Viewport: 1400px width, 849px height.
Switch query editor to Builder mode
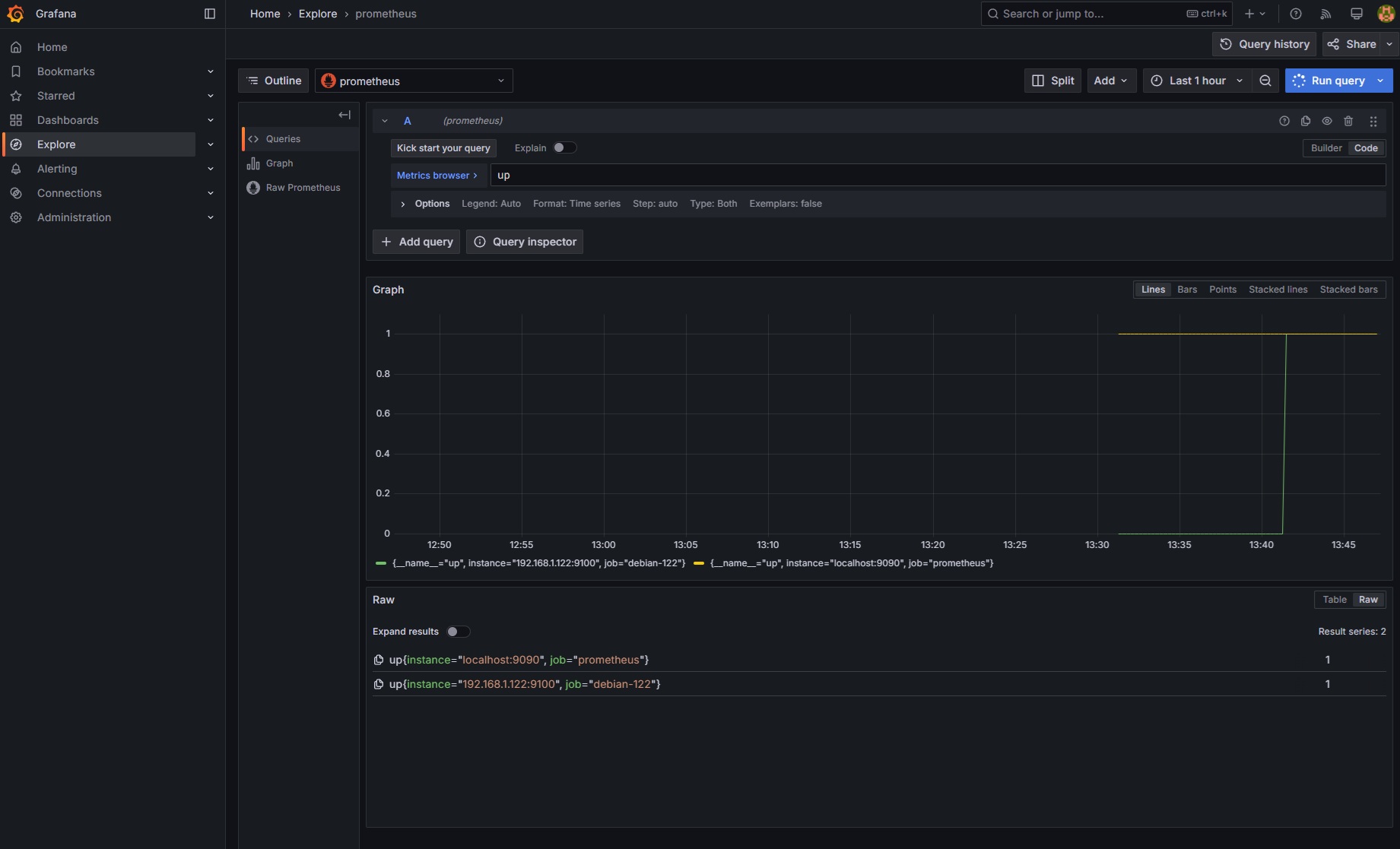pos(1326,148)
